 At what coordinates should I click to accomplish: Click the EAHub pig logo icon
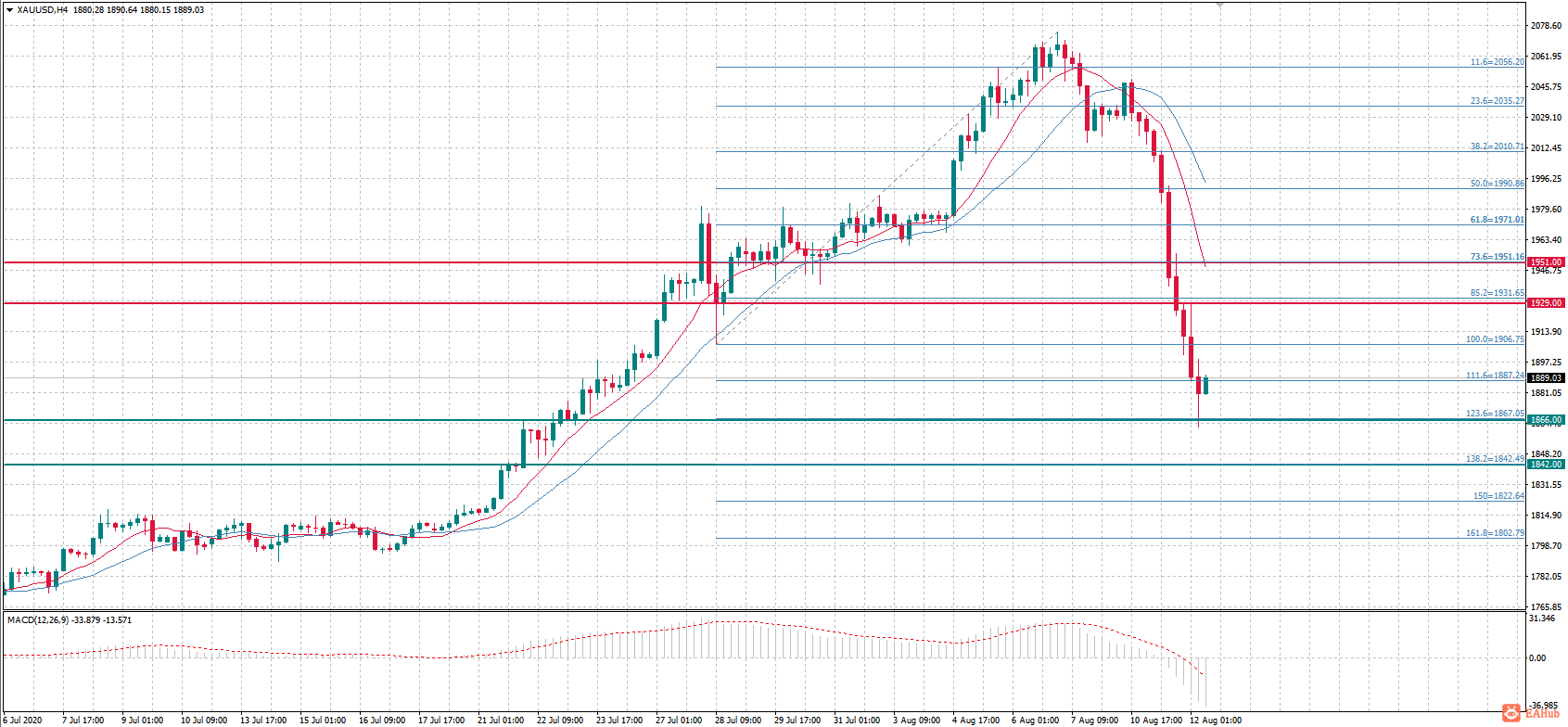pyautogui.click(x=1512, y=713)
